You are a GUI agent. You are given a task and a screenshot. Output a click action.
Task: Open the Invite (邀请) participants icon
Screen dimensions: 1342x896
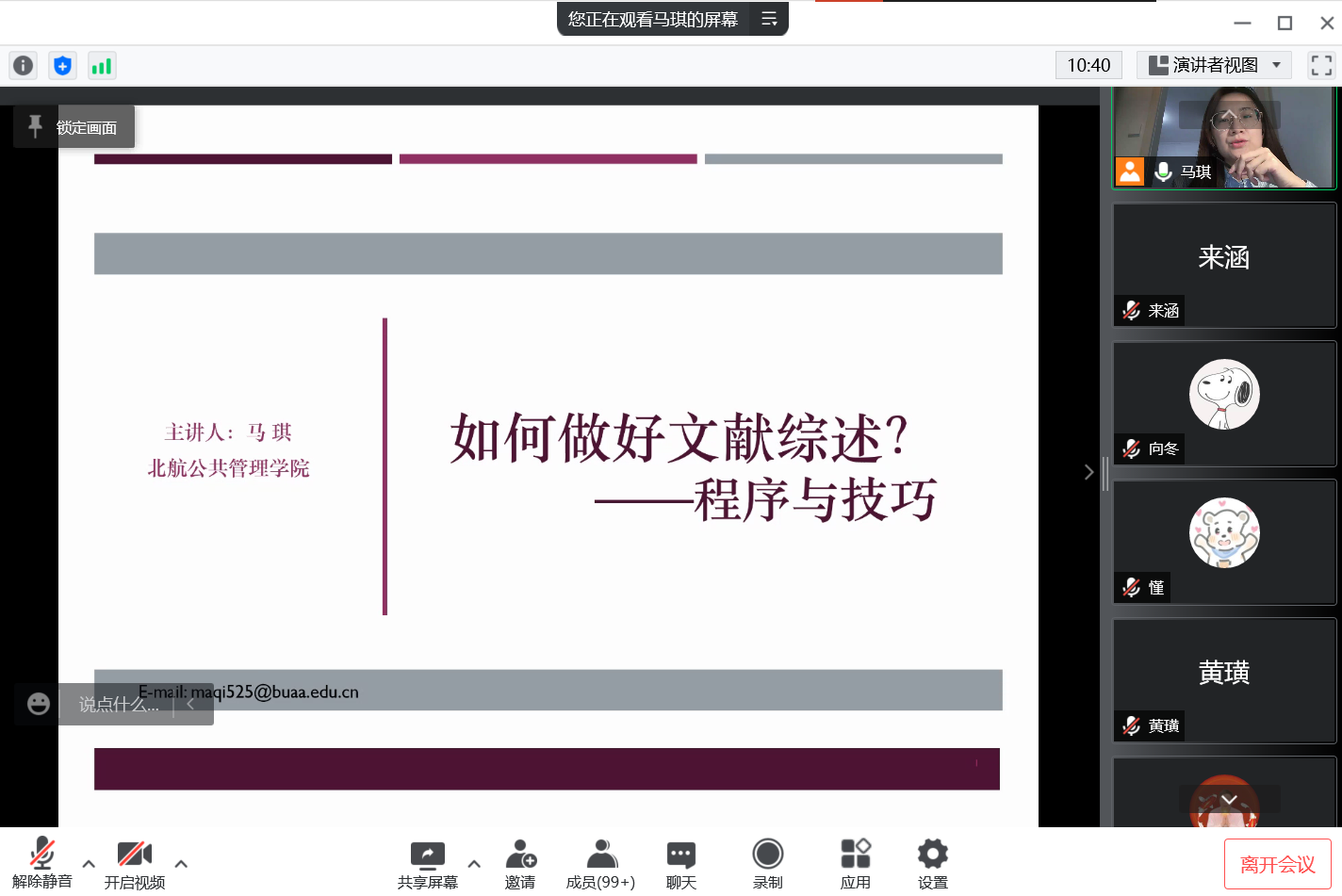coord(520,864)
